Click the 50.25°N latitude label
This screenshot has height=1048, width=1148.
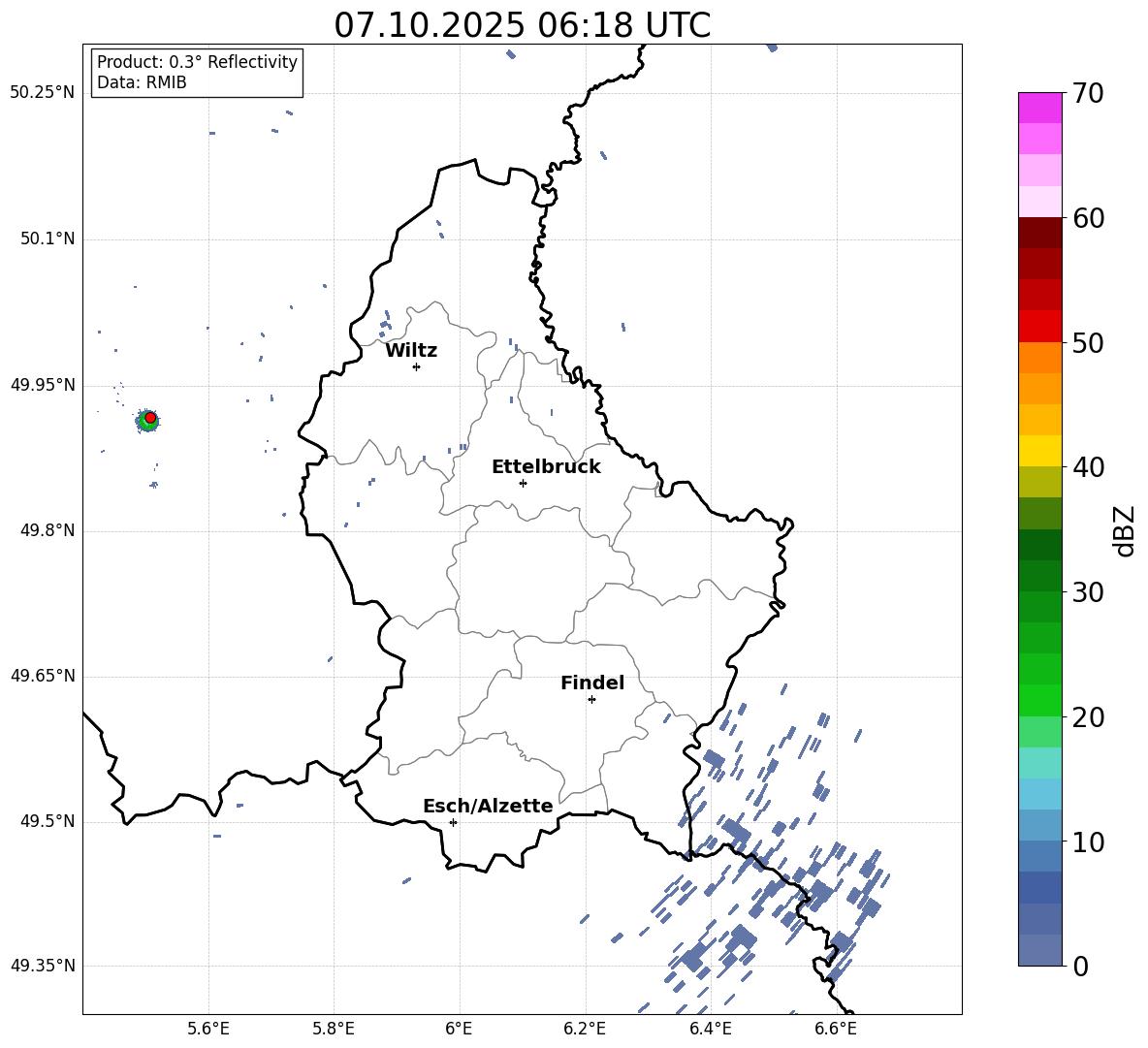pyautogui.click(x=43, y=93)
